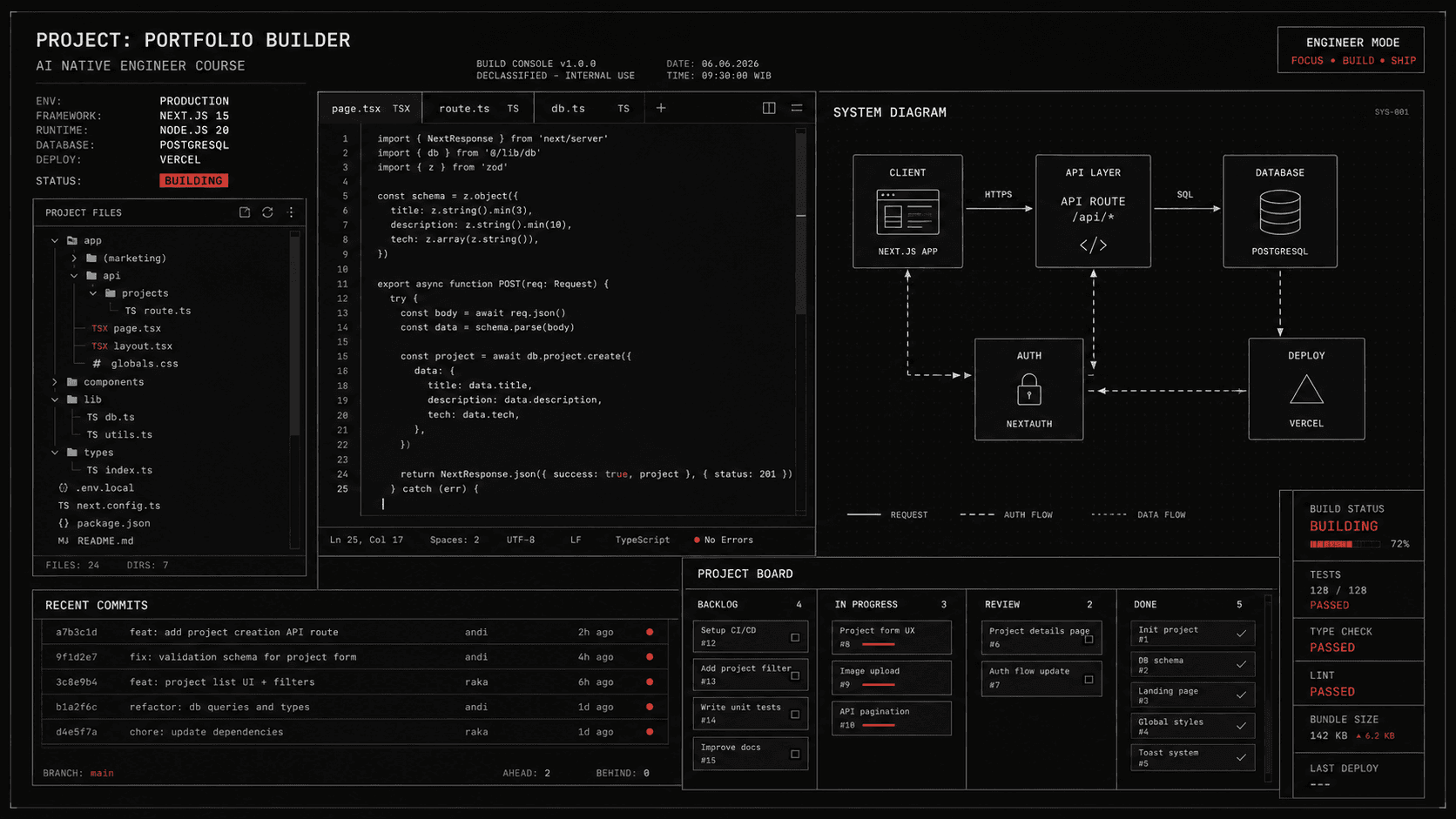Add a new editor tab with plus
Viewport: 1456px width, 819px height.
[661, 108]
